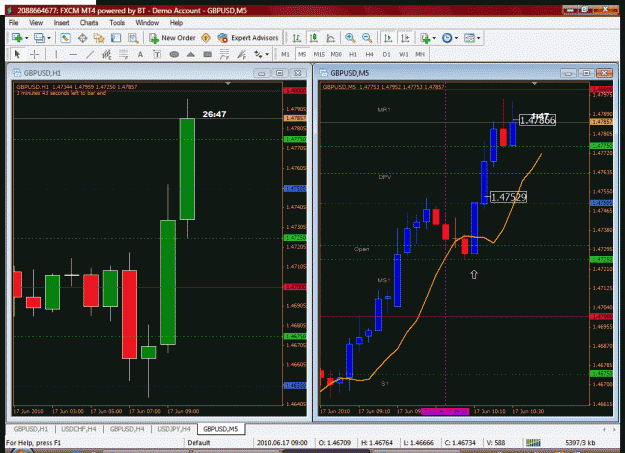Screen dimensions: 625x453
Task: Expand the New Chart dropdown arrow
Action: tap(26, 38)
